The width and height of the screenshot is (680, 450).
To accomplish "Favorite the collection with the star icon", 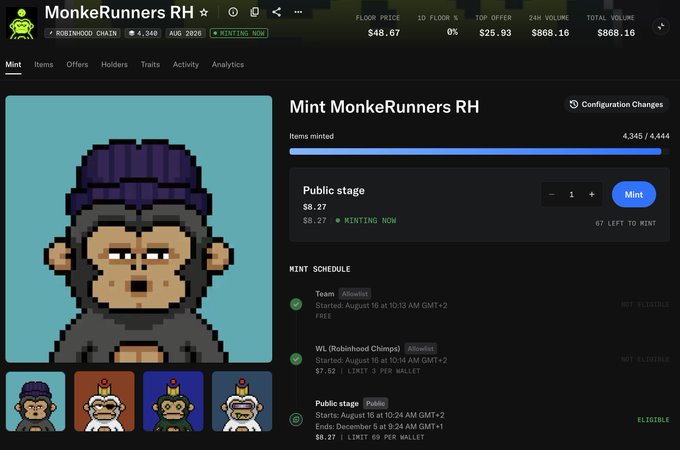I will 204,13.
